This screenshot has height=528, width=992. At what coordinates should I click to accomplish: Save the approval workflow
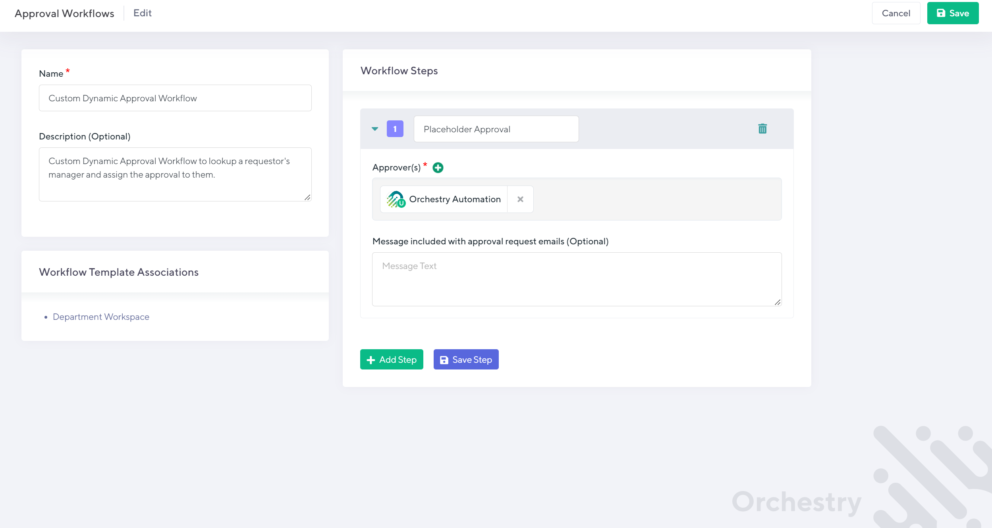[x=953, y=13]
